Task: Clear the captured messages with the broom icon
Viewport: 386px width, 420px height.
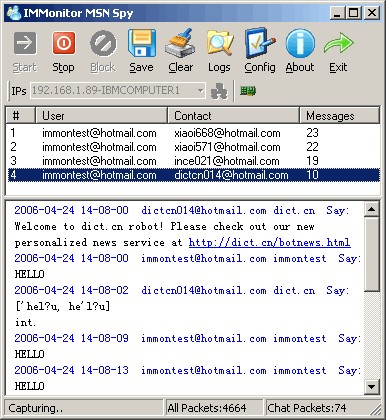Action: 180,43
